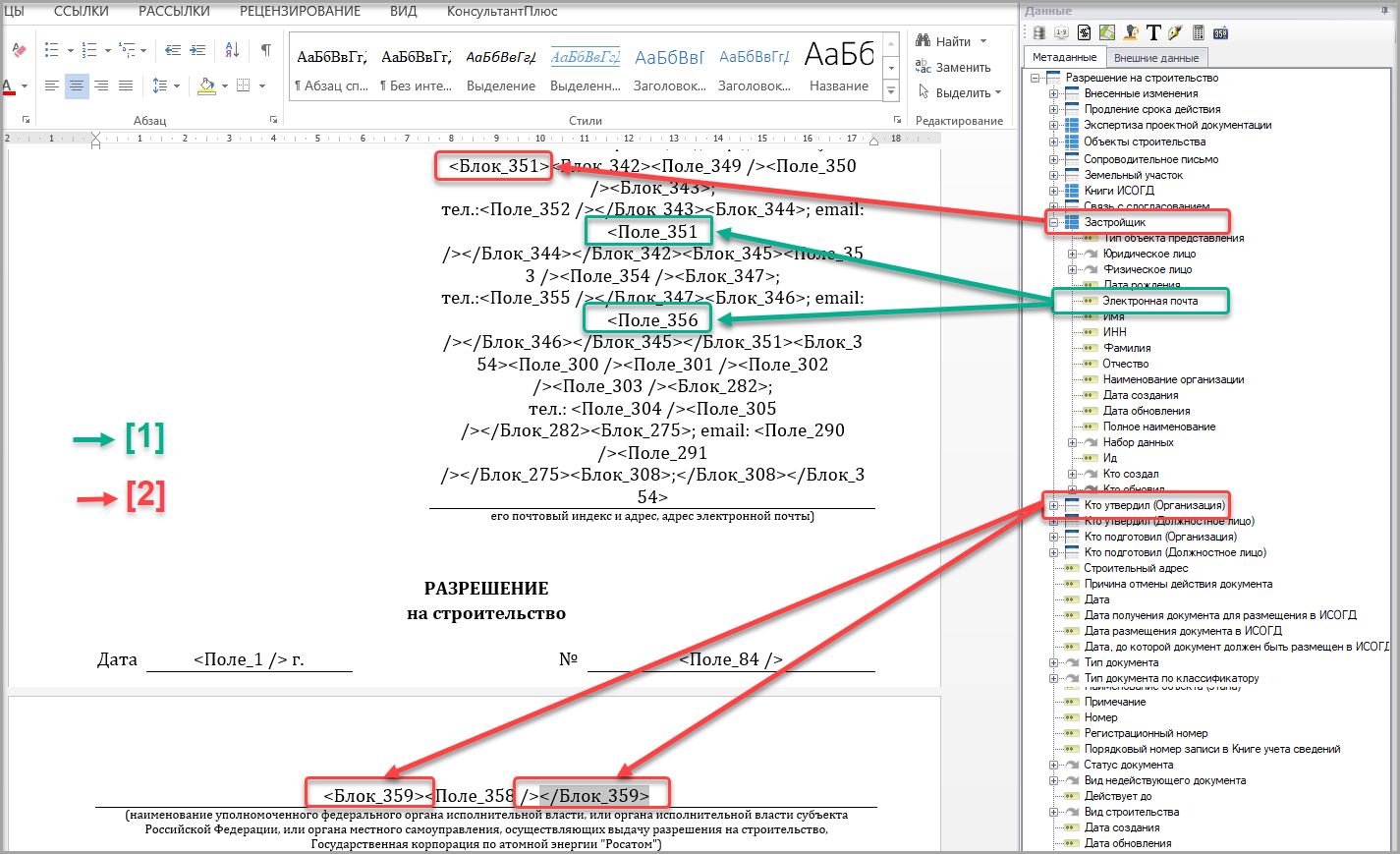
Task: Align text left
Action: (x=52, y=86)
